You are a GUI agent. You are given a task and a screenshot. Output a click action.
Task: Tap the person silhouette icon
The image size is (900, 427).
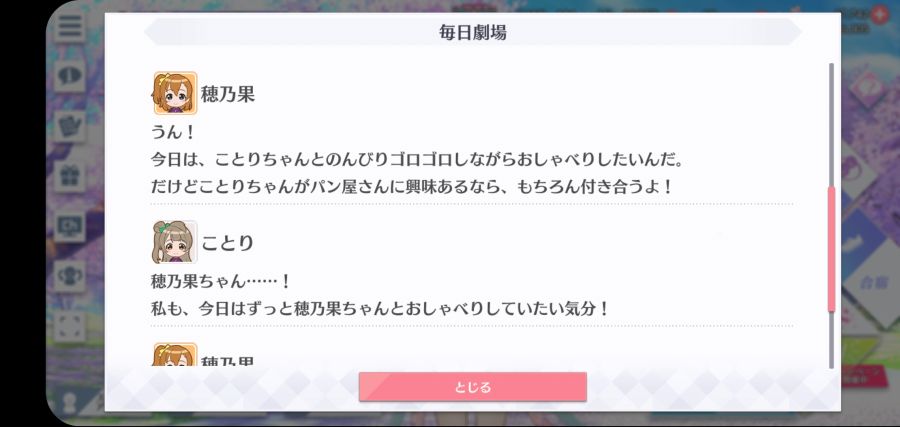[69, 402]
